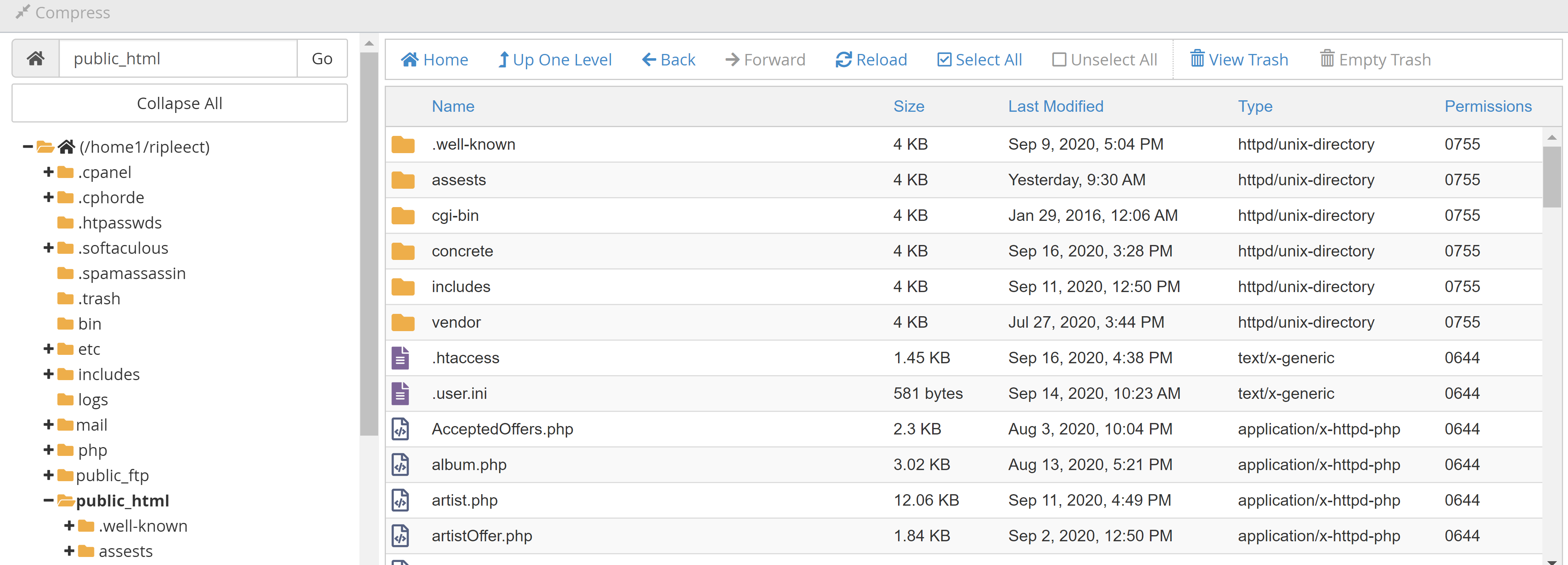Viewport: 1568px width, 565px height.
Task: Click the Up One Level icon
Action: tap(553, 59)
